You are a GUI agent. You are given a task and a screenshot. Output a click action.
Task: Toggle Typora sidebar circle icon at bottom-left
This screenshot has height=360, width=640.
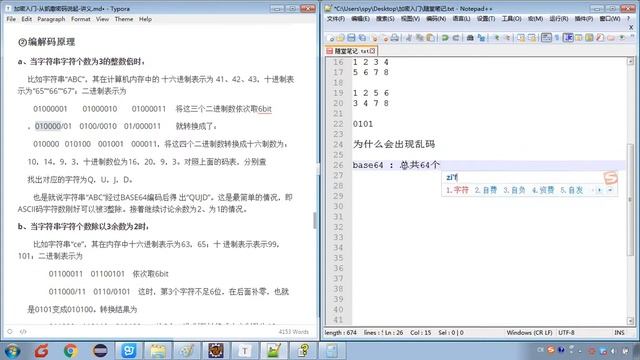coord(10,331)
